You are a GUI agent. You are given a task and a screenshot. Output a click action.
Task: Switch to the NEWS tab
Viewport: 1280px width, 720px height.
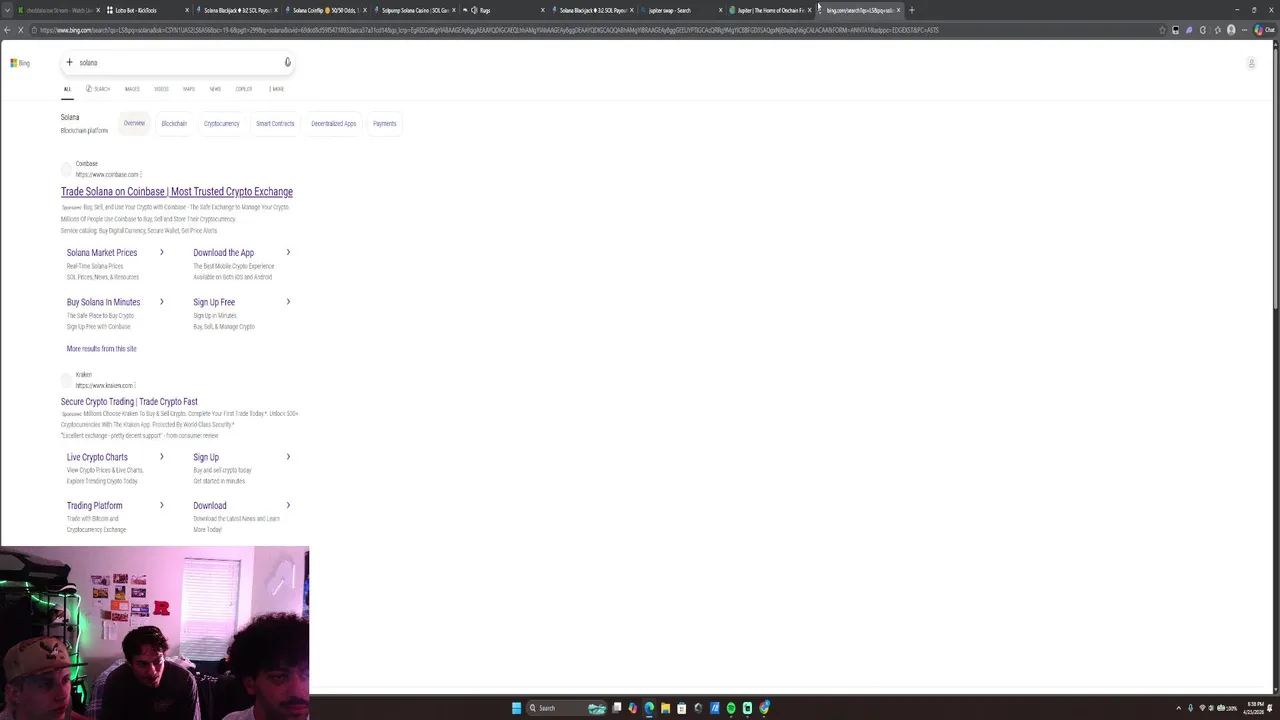click(215, 89)
